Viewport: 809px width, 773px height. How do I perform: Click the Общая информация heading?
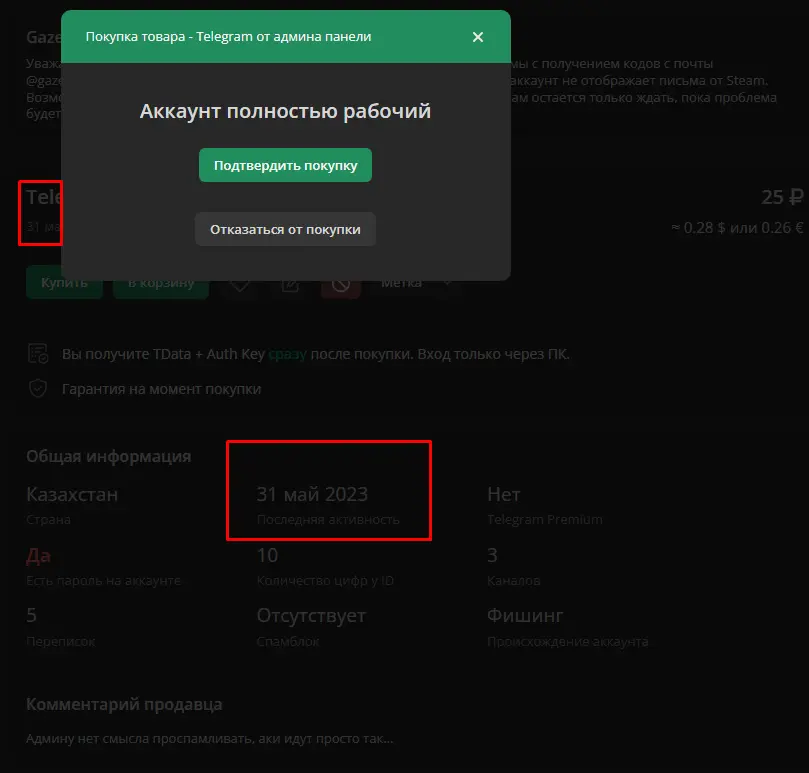[x=109, y=456]
